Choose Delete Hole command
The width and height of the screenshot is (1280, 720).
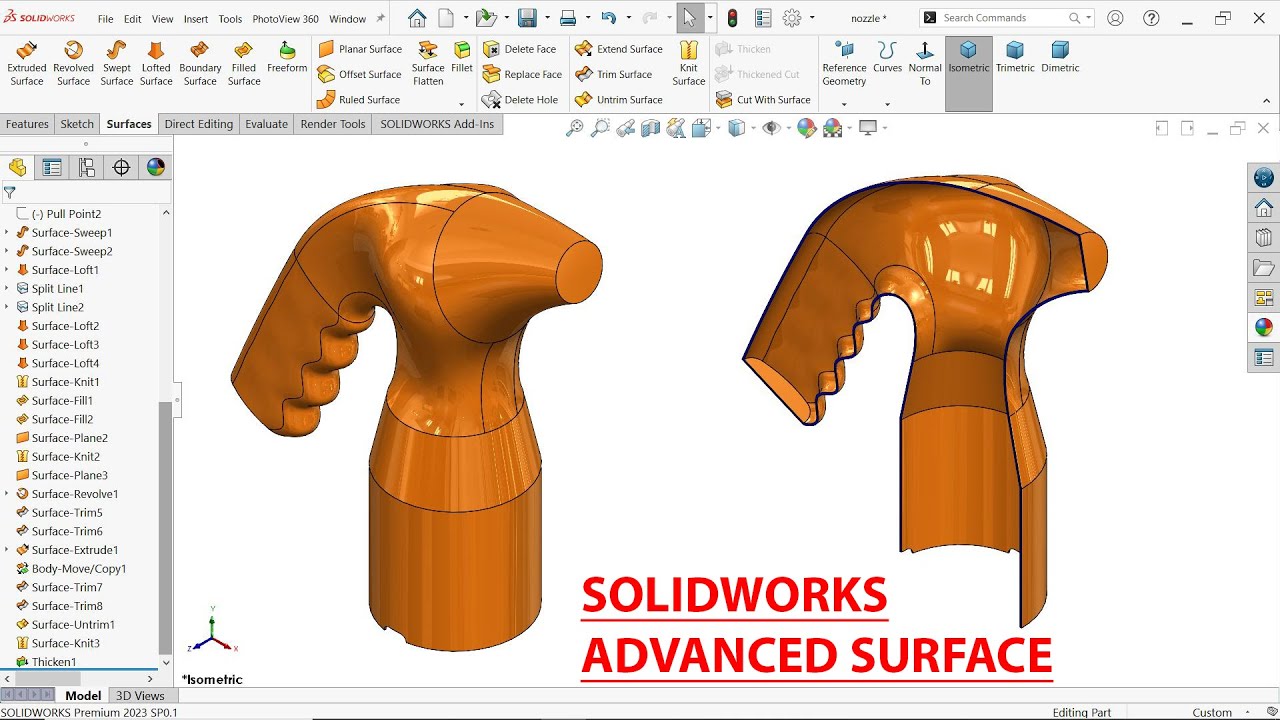pos(520,100)
